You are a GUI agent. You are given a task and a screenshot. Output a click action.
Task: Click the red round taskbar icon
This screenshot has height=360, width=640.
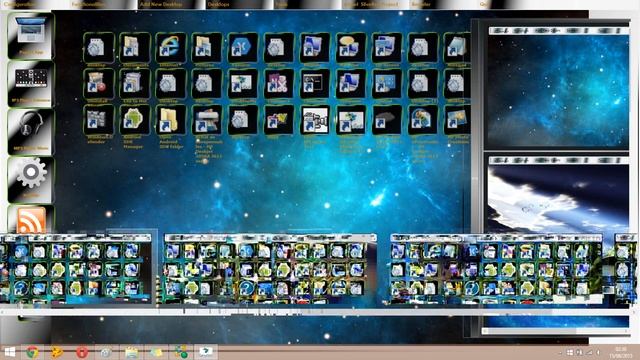point(82,352)
